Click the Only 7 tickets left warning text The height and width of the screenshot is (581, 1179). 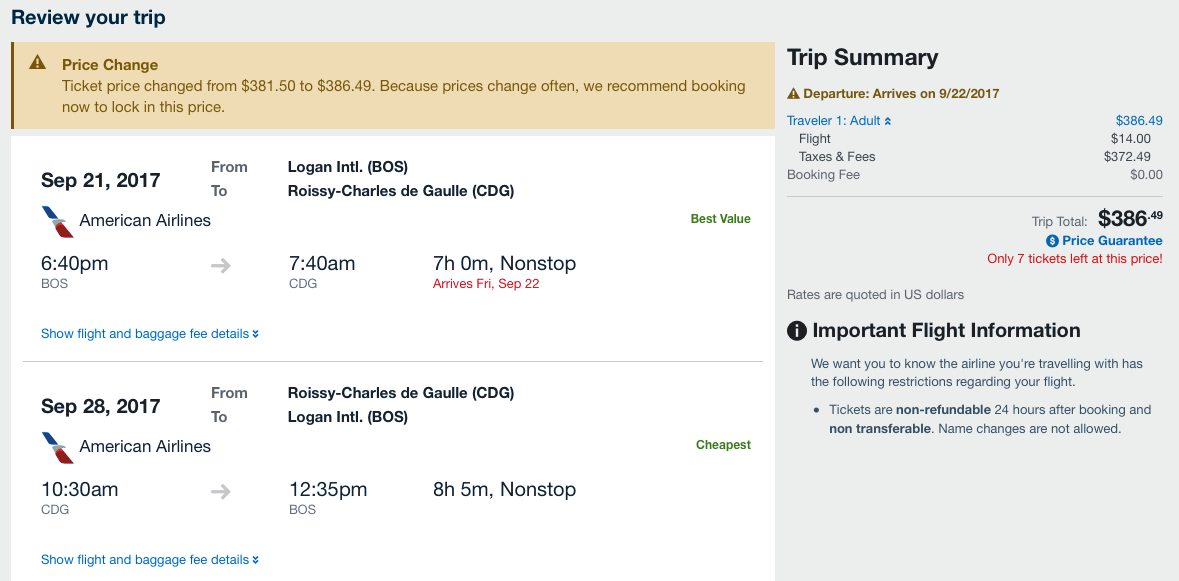click(1074, 259)
